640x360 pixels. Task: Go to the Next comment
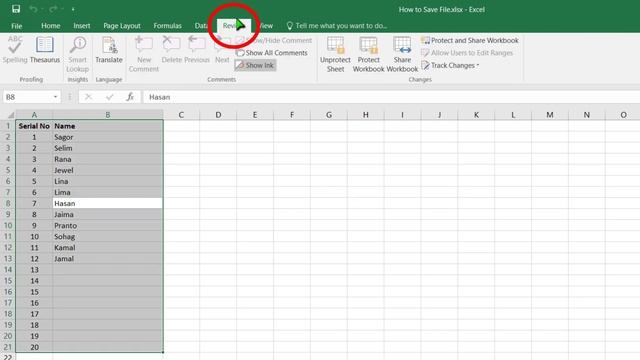point(222,50)
